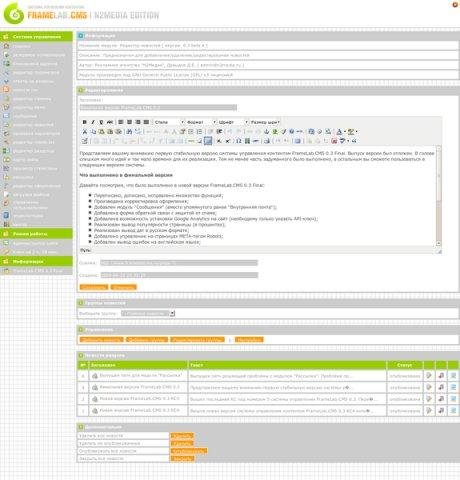Click the edit icon in the RC4 row
The height and width of the screenshot is (480, 460).
429,410
